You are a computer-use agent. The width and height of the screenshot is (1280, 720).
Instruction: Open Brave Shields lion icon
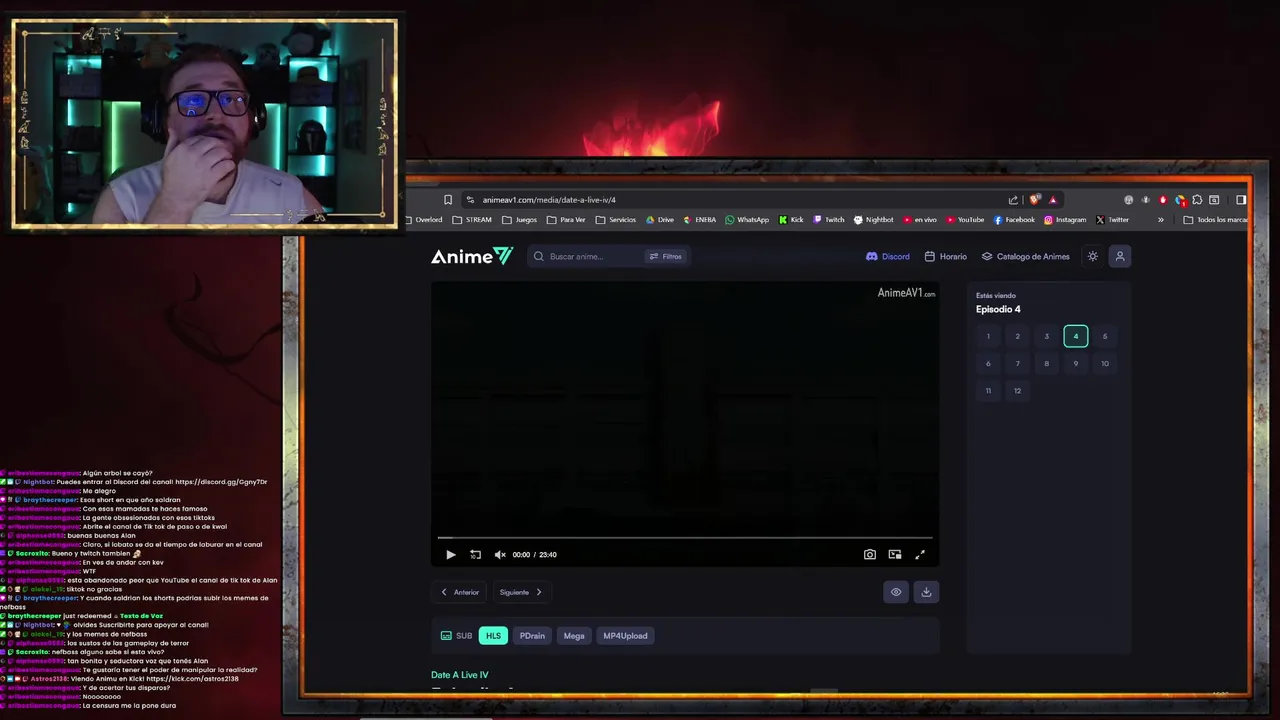point(1035,199)
